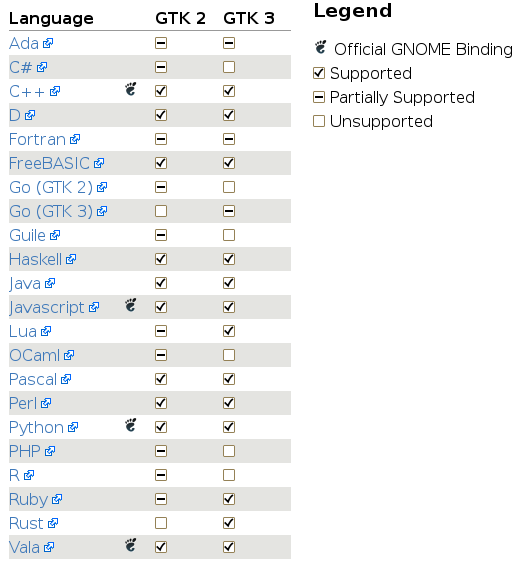Click the GNOME foot icon beside Python
The image size is (520, 564).
click(x=131, y=425)
